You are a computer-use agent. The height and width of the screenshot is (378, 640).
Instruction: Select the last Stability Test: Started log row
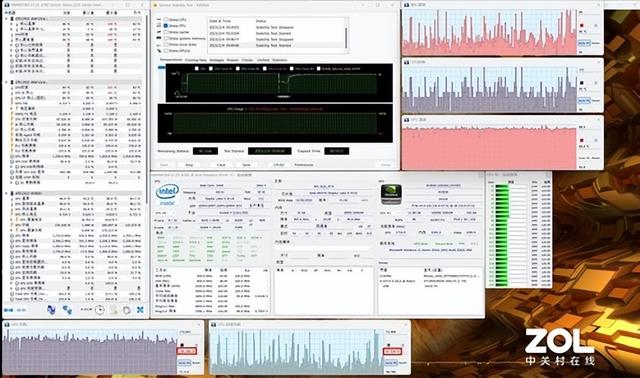(x=277, y=45)
